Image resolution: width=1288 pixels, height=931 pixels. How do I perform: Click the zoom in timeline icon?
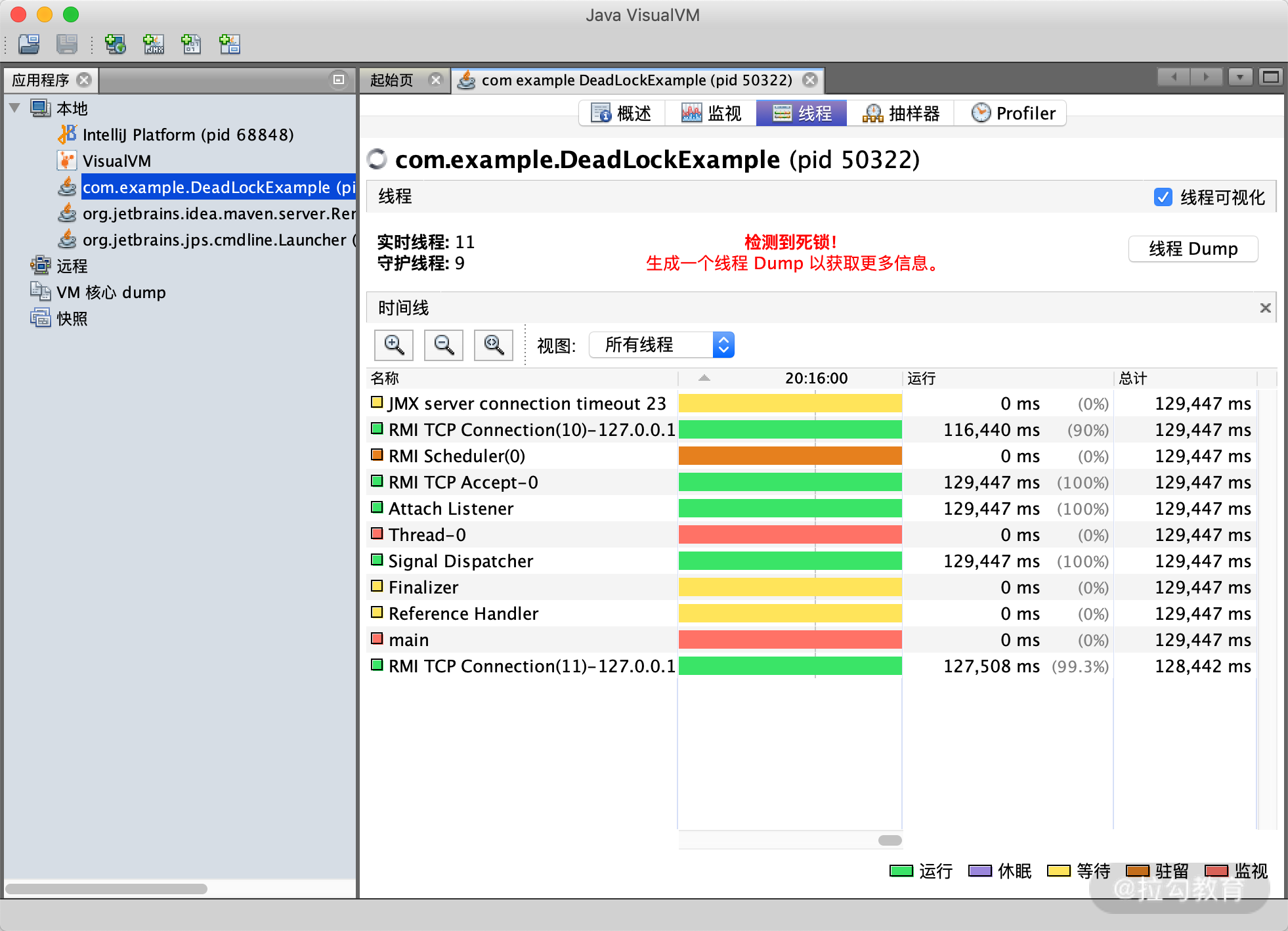(x=394, y=345)
